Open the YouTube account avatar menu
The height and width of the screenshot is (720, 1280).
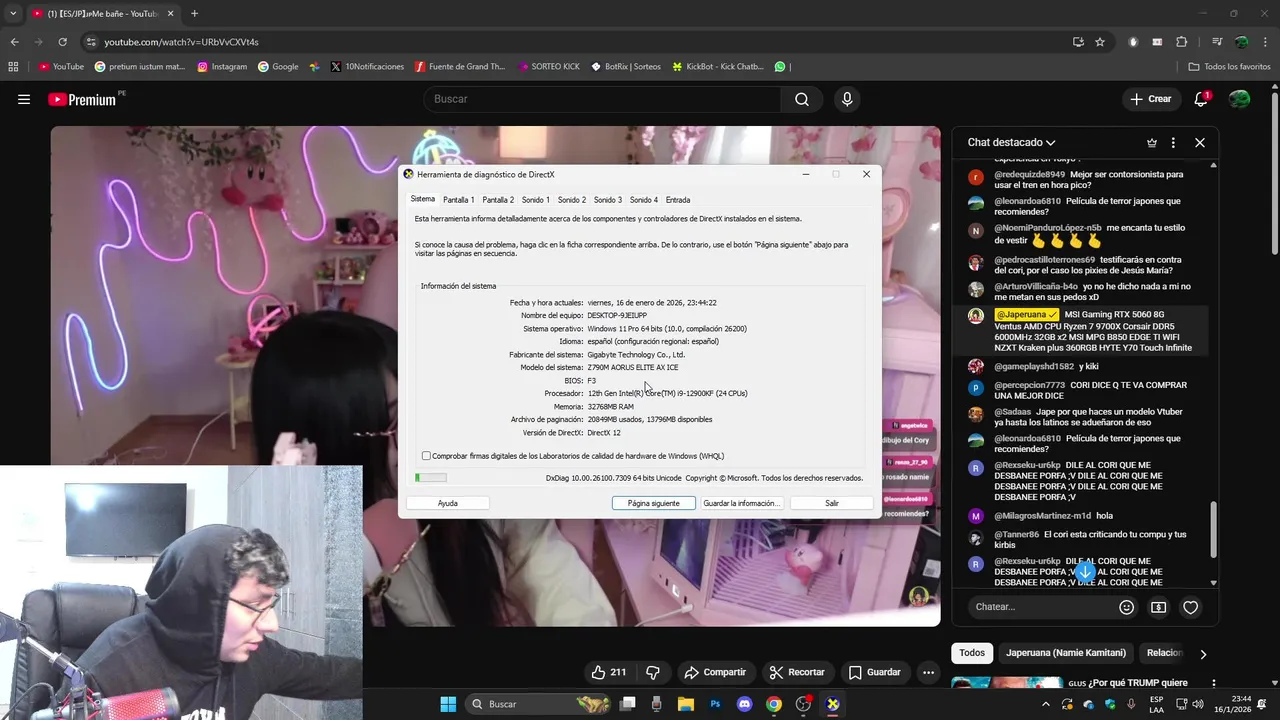tap(1239, 99)
